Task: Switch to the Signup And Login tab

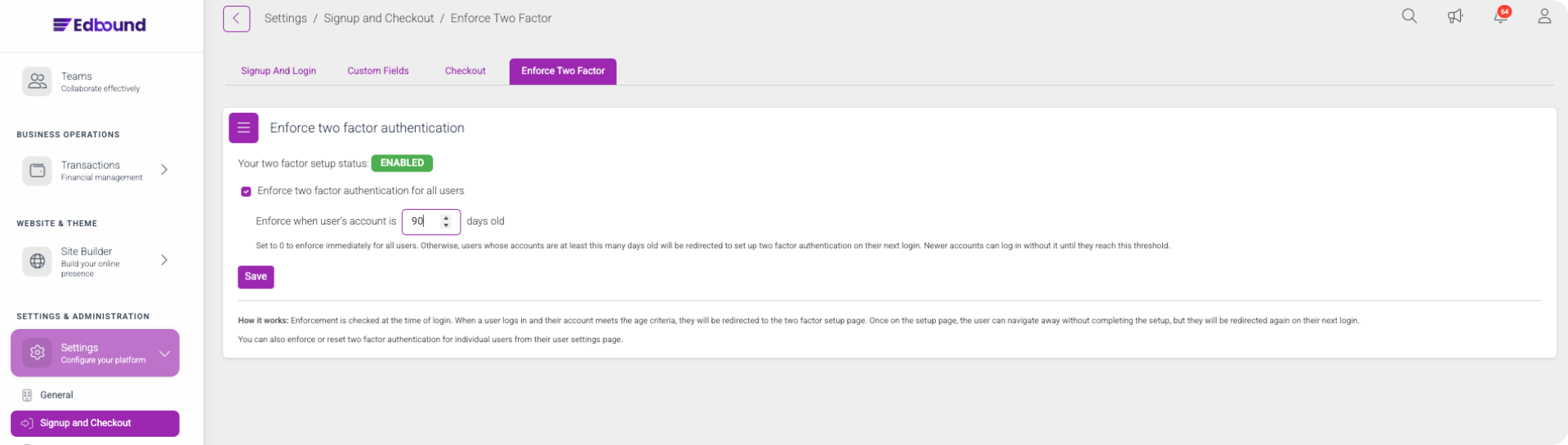Action: pyautogui.click(x=278, y=71)
